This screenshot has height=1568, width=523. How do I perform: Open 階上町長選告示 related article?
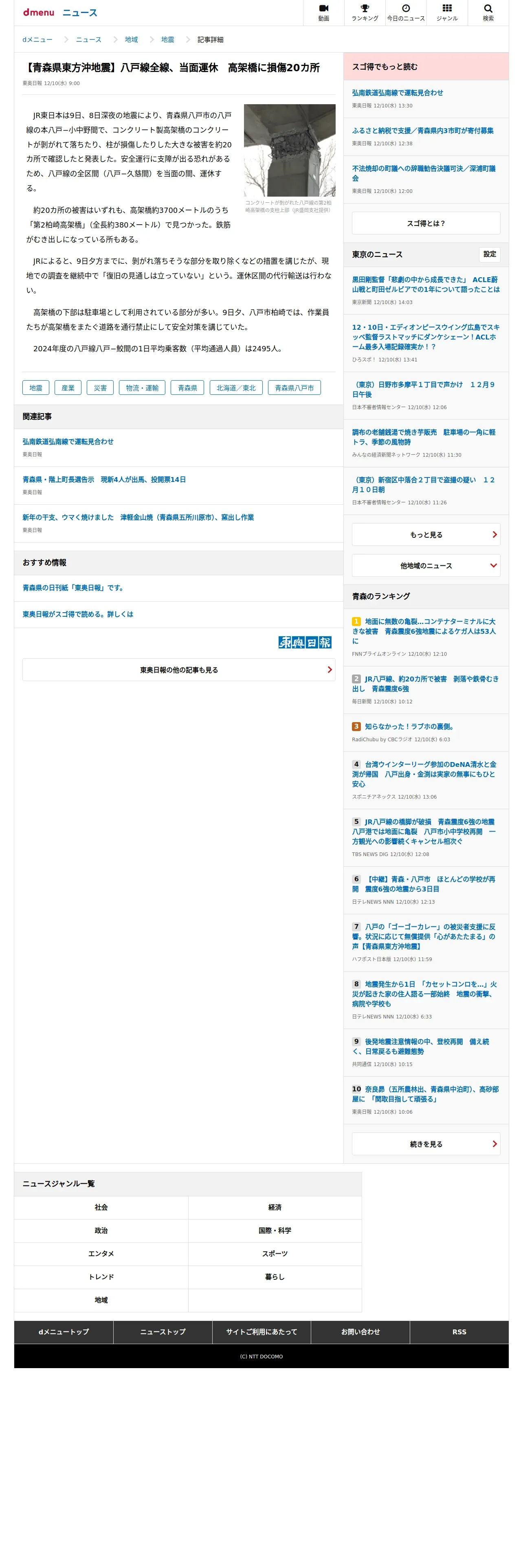point(104,480)
